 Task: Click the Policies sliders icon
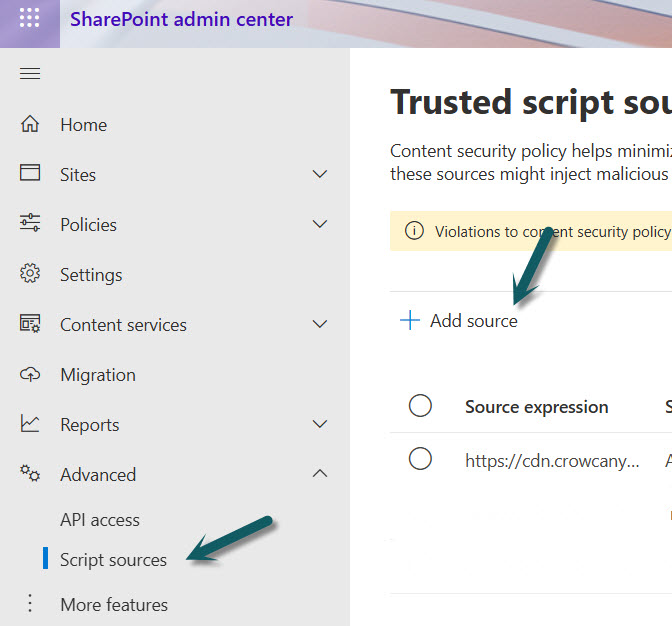30,224
